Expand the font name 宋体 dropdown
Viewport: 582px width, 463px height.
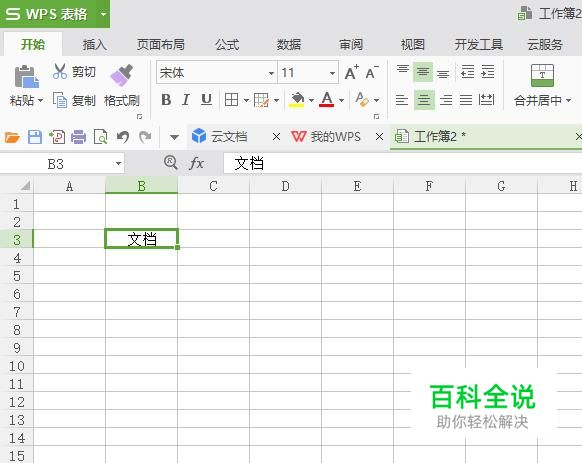coord(271,73)
